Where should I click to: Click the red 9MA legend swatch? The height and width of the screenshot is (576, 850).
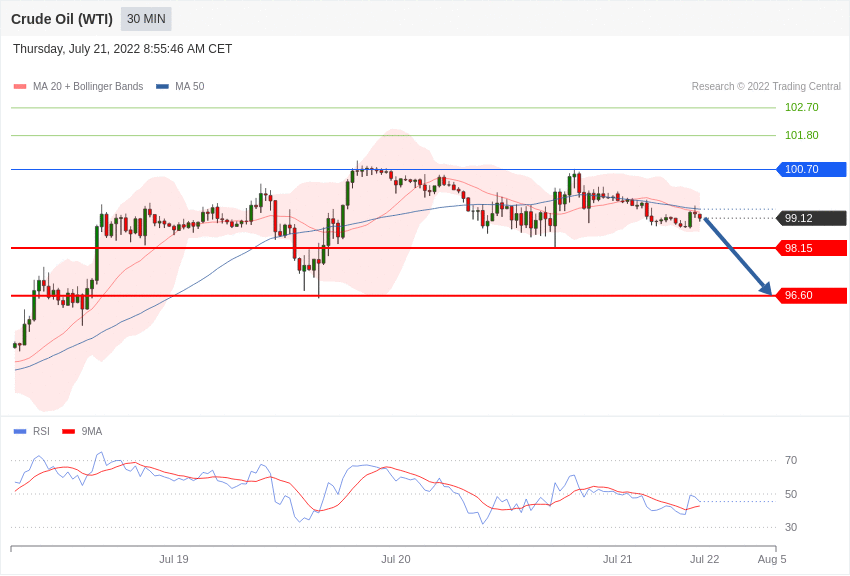pyautogui.click(x=69, y=431)
